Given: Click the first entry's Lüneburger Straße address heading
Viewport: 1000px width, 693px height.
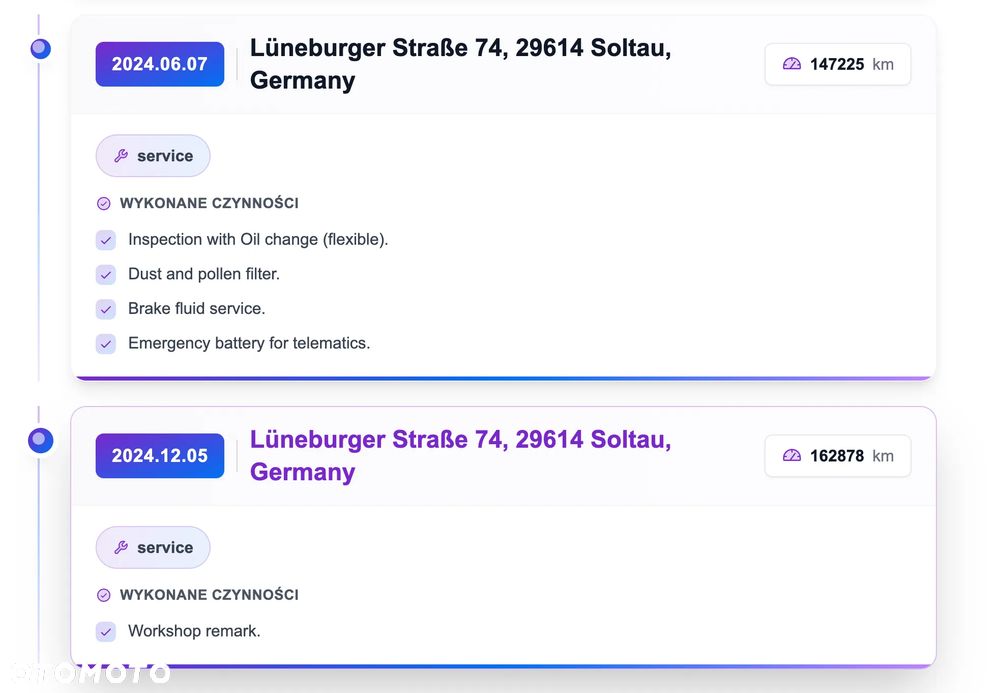Looking at the screenshot, I should point(460,64).
